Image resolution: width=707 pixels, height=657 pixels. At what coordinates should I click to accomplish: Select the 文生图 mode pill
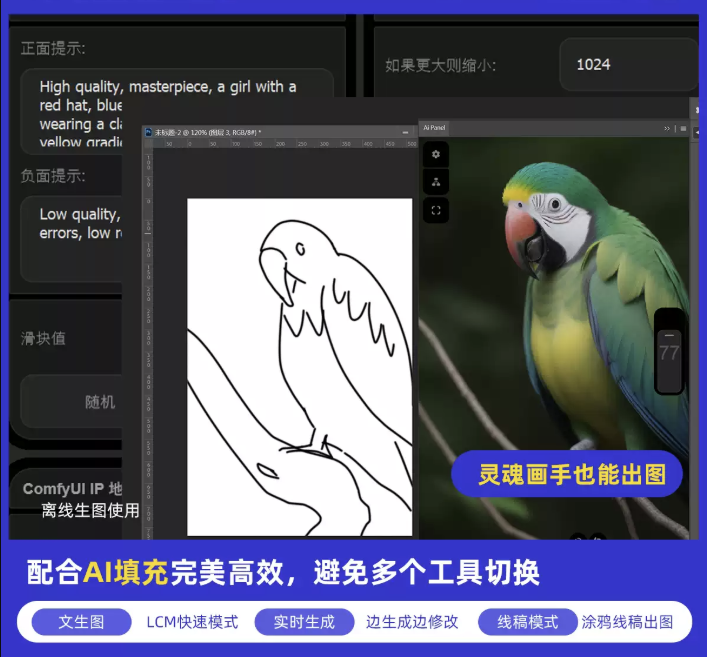(x=81, y=622)
